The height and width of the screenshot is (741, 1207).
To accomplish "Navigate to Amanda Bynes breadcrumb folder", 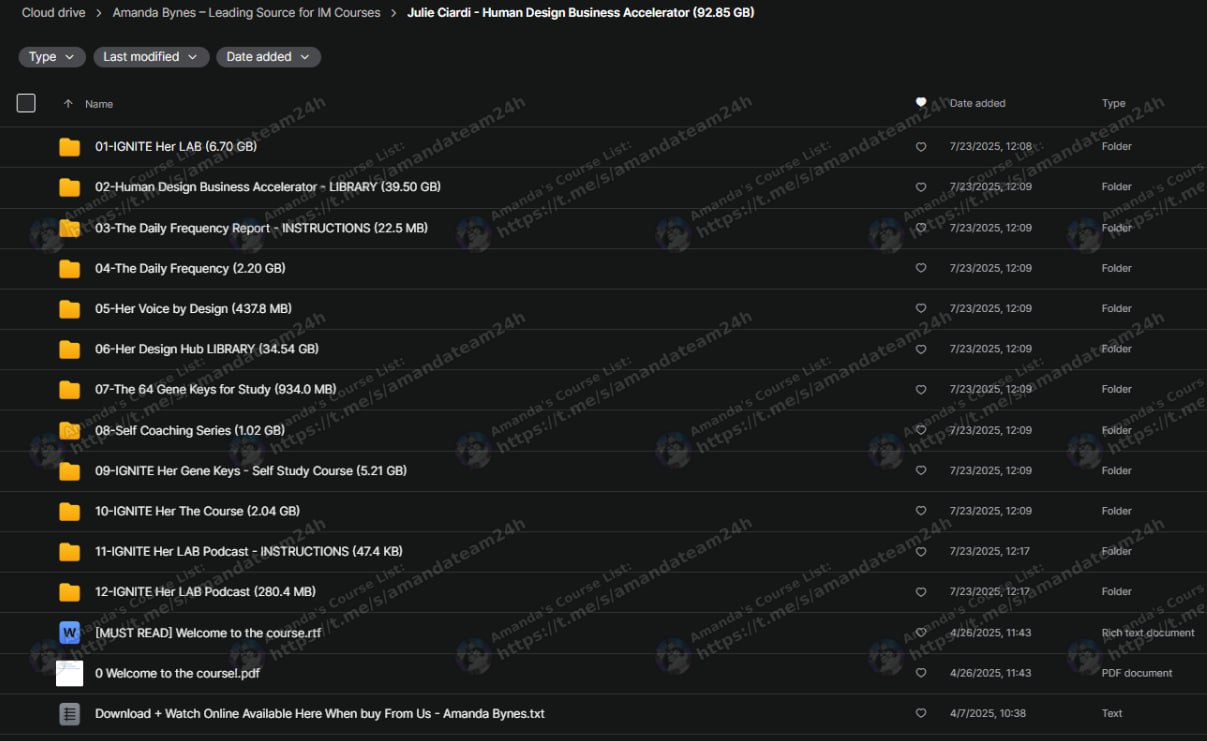I will (246, 13).
